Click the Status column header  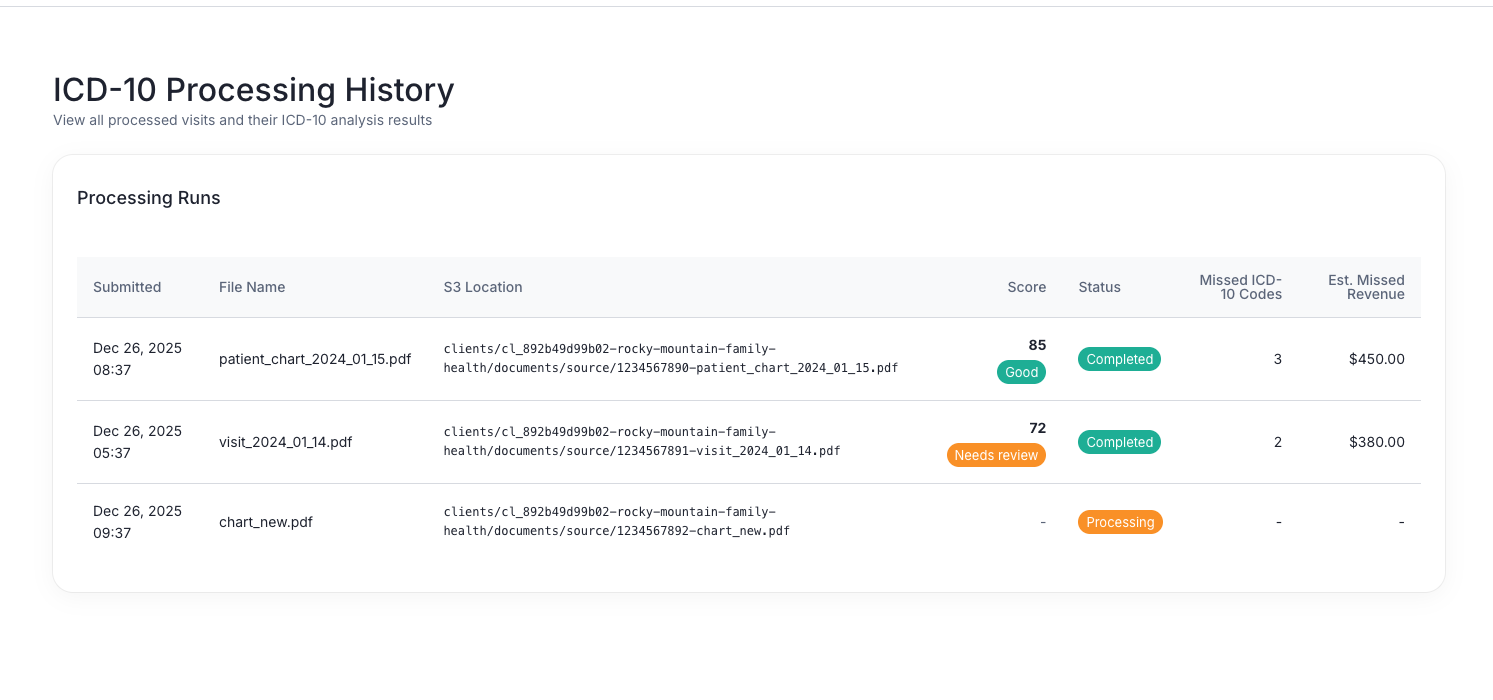tap(1099, 287)
